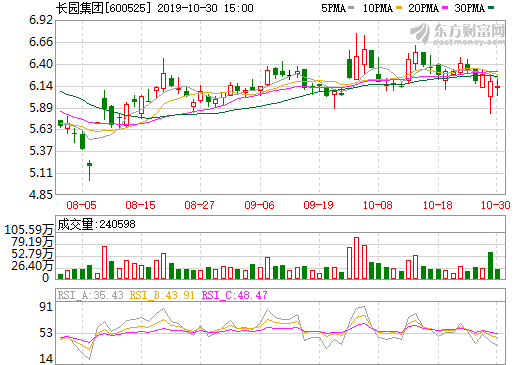Click the 09-06 date label
The image size is (520, 365).
[x=259, y=205]
